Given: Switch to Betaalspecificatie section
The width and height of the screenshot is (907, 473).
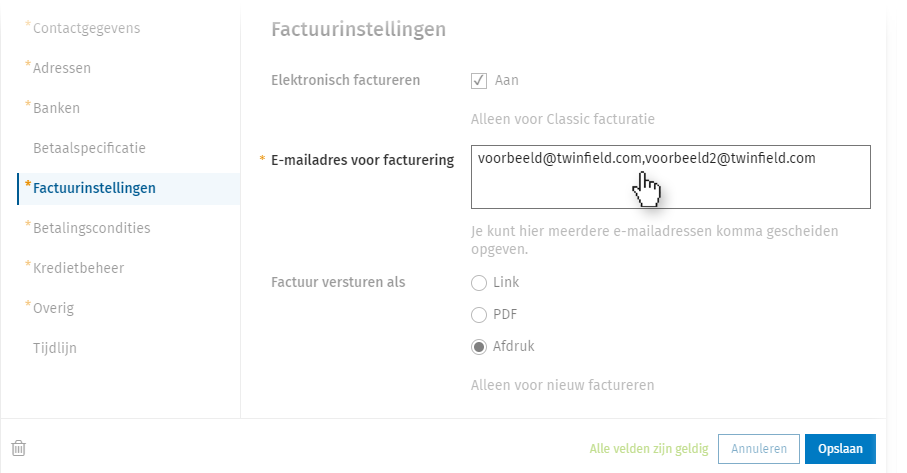Looking at the screenshot, I should (89, 148).
